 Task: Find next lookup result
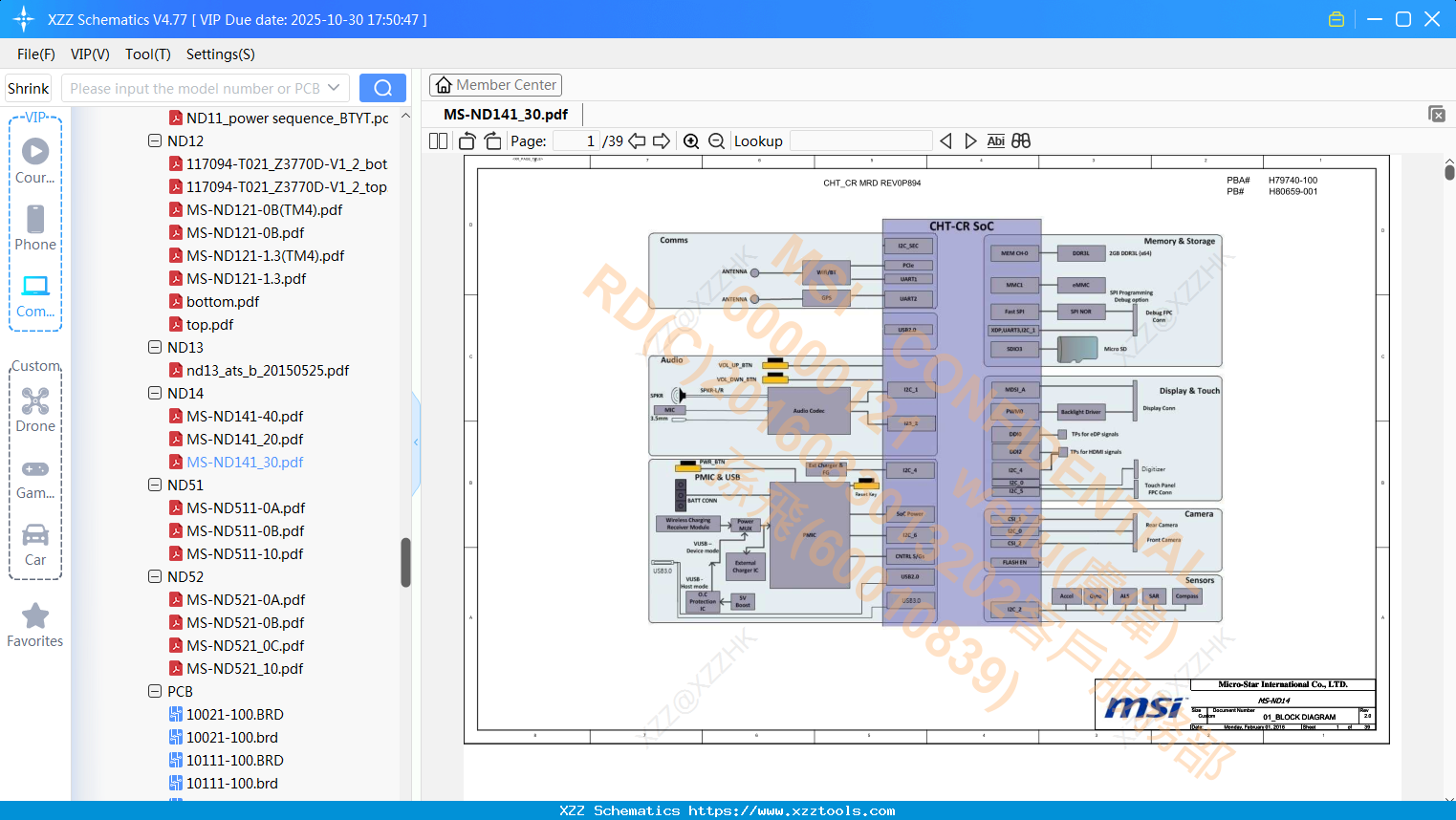[970, 140]
